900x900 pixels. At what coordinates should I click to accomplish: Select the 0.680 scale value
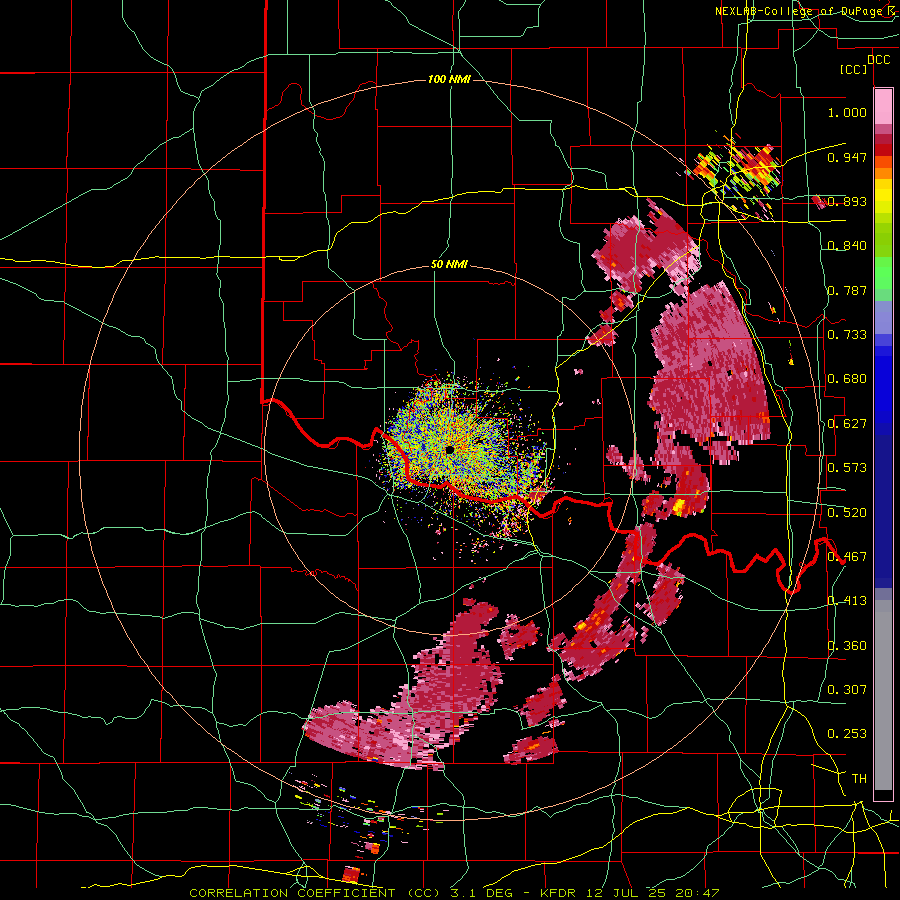pos(847,379)
